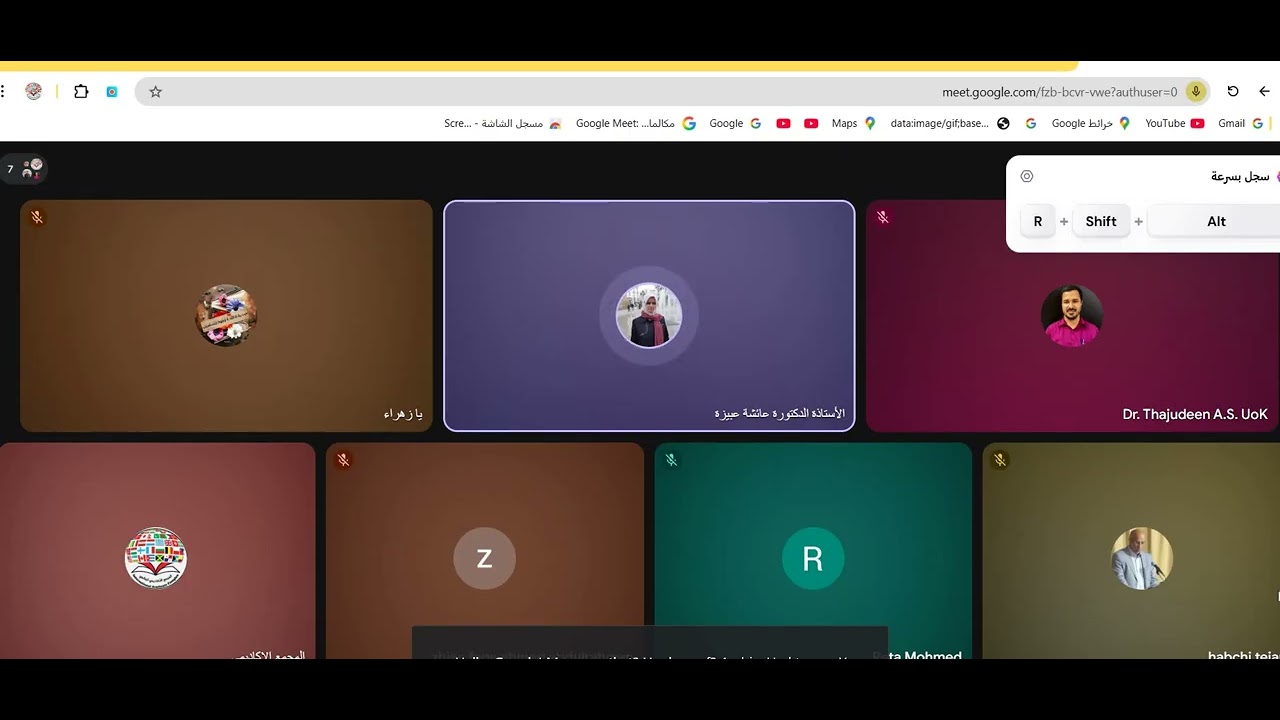Click YouTube icon bookmark next to Maps
This screenshot has height=720, width=1280.
point(811,123)
